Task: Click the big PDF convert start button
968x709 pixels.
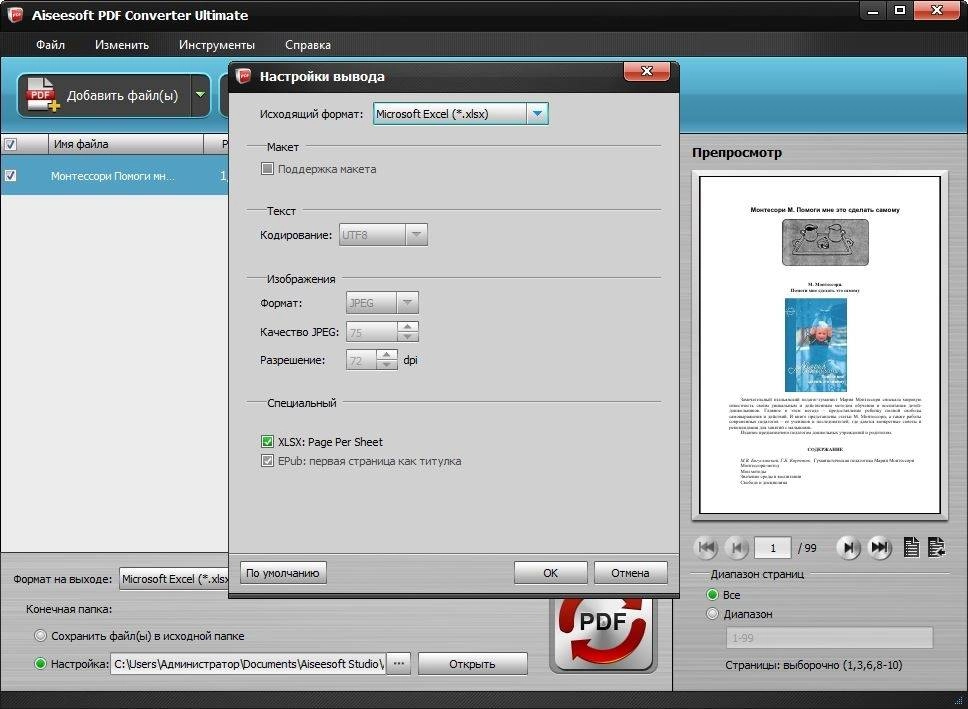Action: point(603,634)
